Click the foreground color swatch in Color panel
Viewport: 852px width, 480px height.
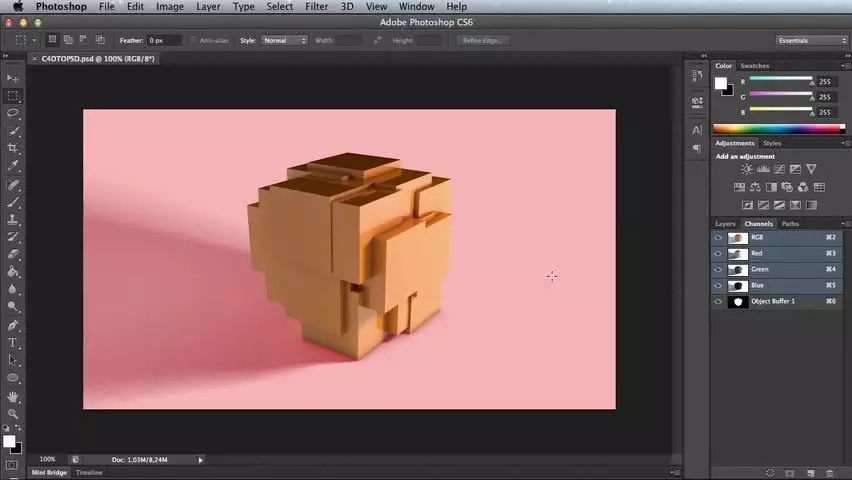pyautogui.click(x=721, y=83)
